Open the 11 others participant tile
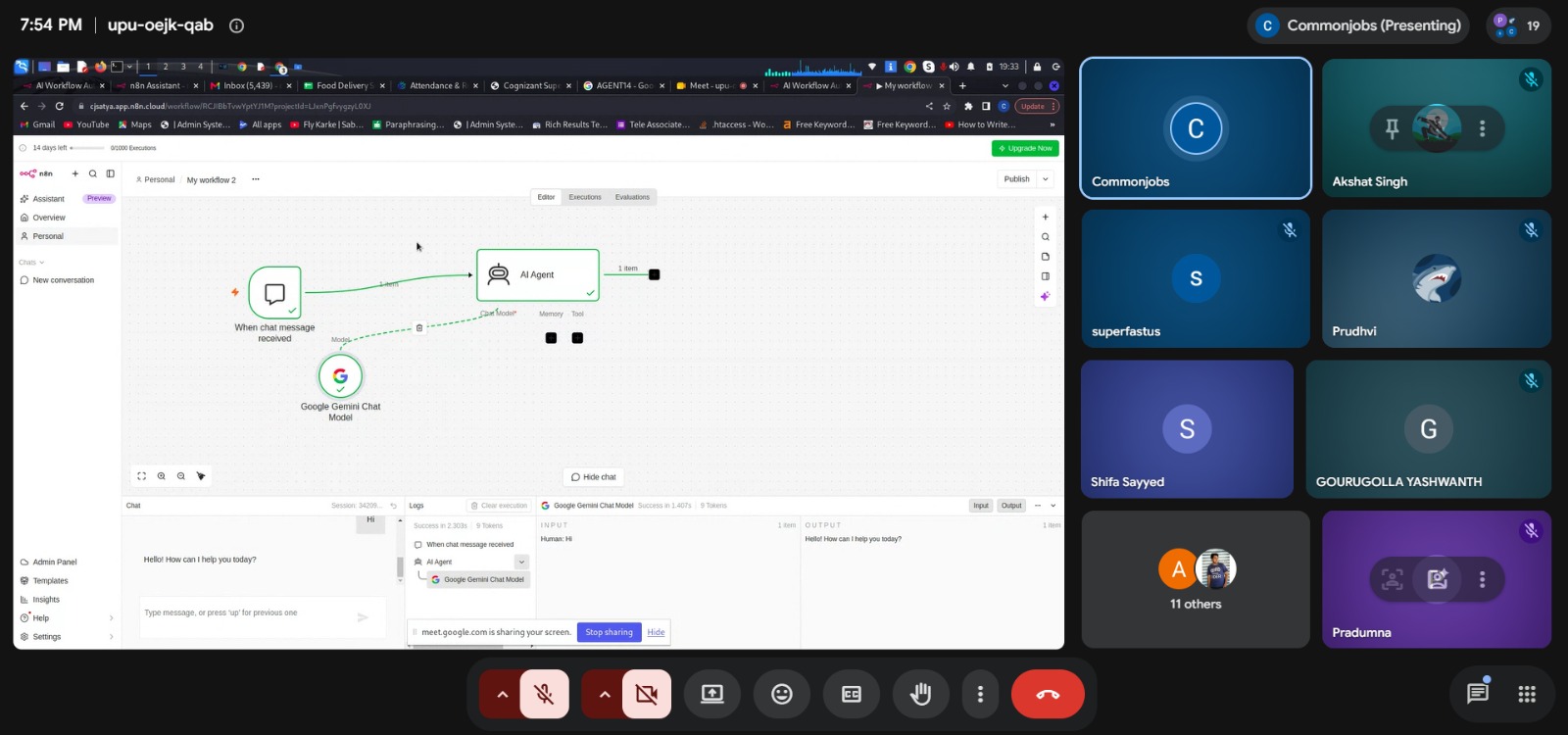Image resolution: width=1568 pixels, height=735 pixels. [1196, 578]
